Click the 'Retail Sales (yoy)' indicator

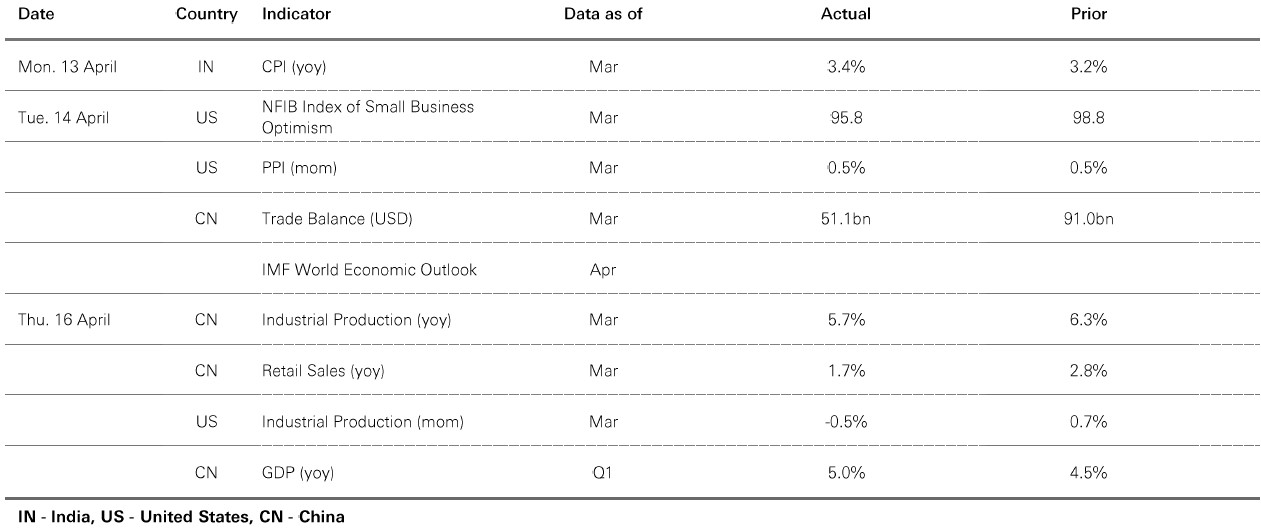click(323, 371)
